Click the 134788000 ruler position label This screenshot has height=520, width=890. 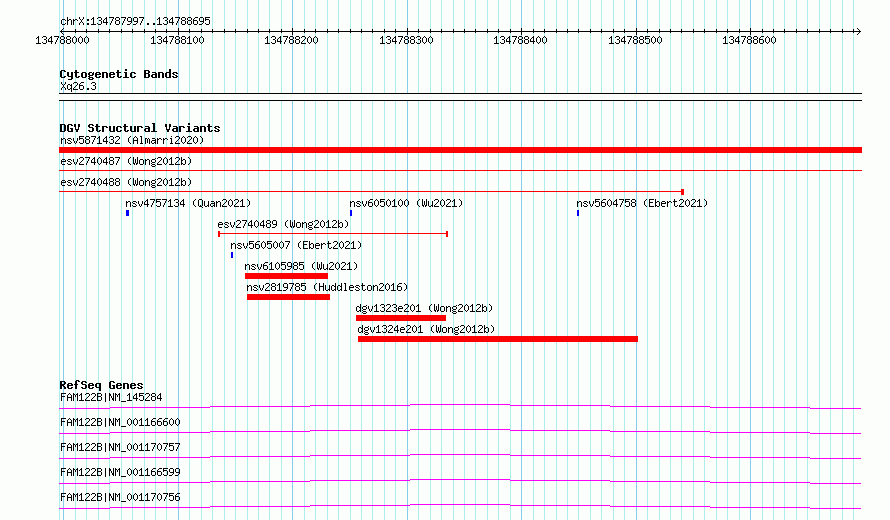pos(62,40)
